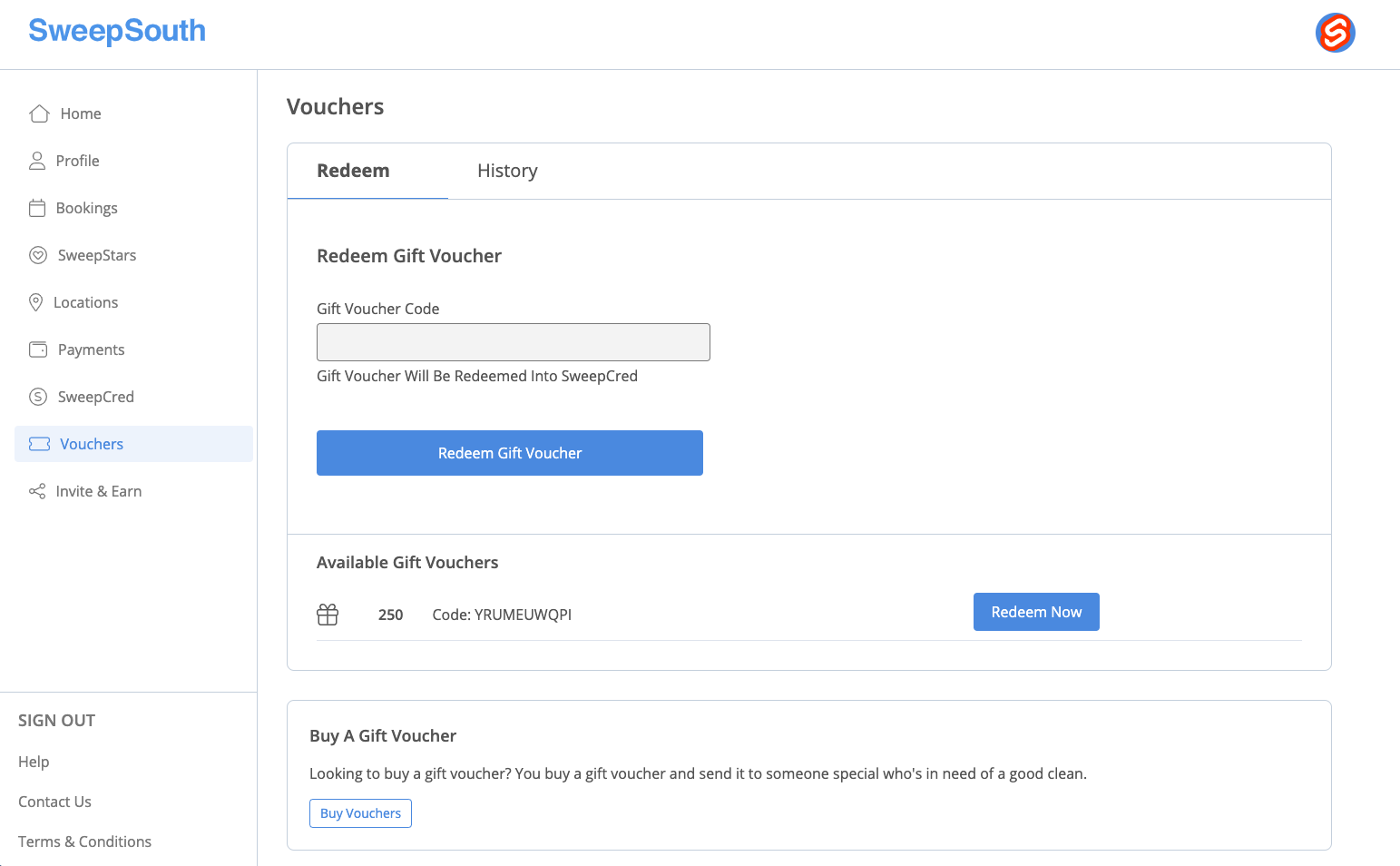The image size is (1400, 866).
Task: Click the SweepSouth logo
Action: pyautogui.click(x=117, y=31)
